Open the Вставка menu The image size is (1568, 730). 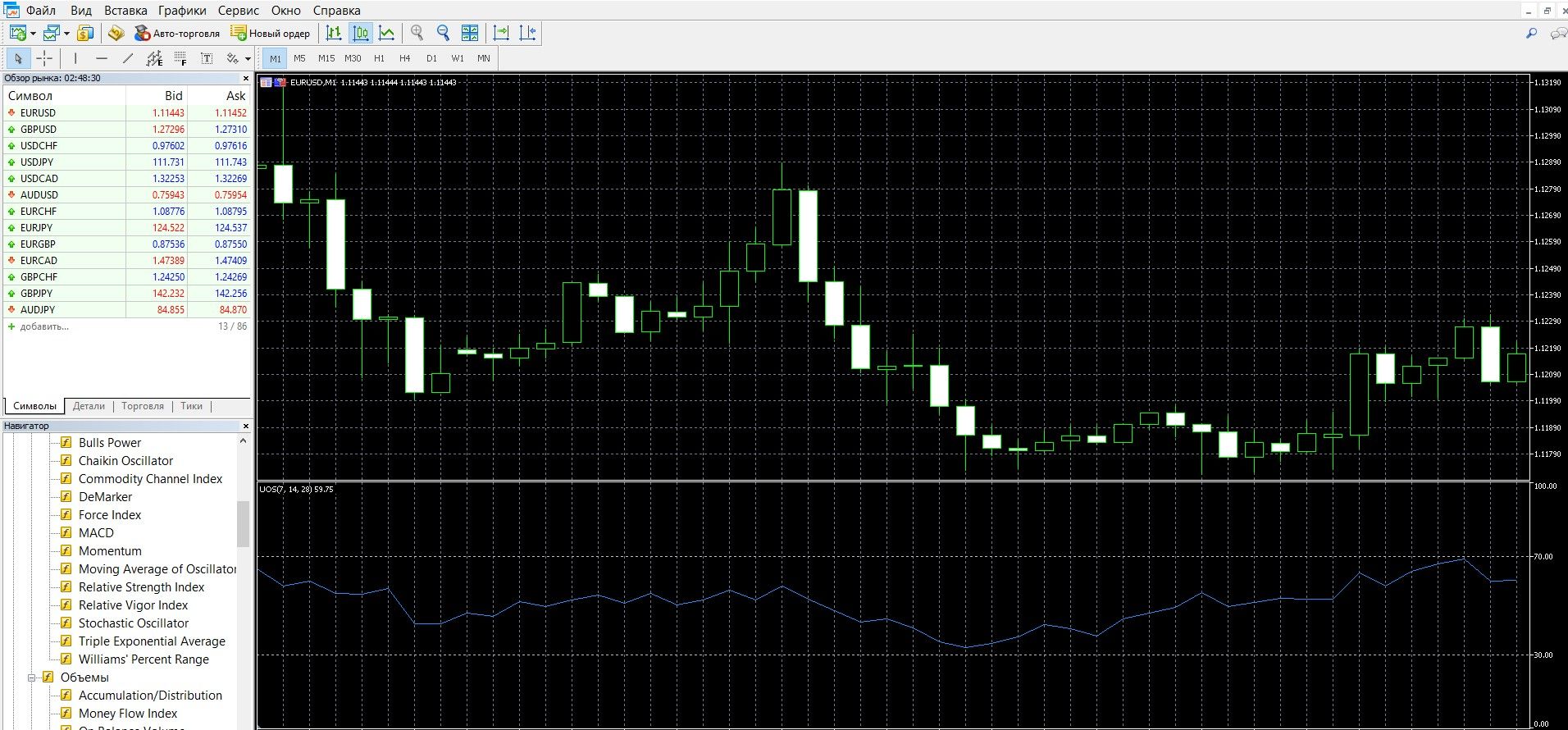[125, 11]
